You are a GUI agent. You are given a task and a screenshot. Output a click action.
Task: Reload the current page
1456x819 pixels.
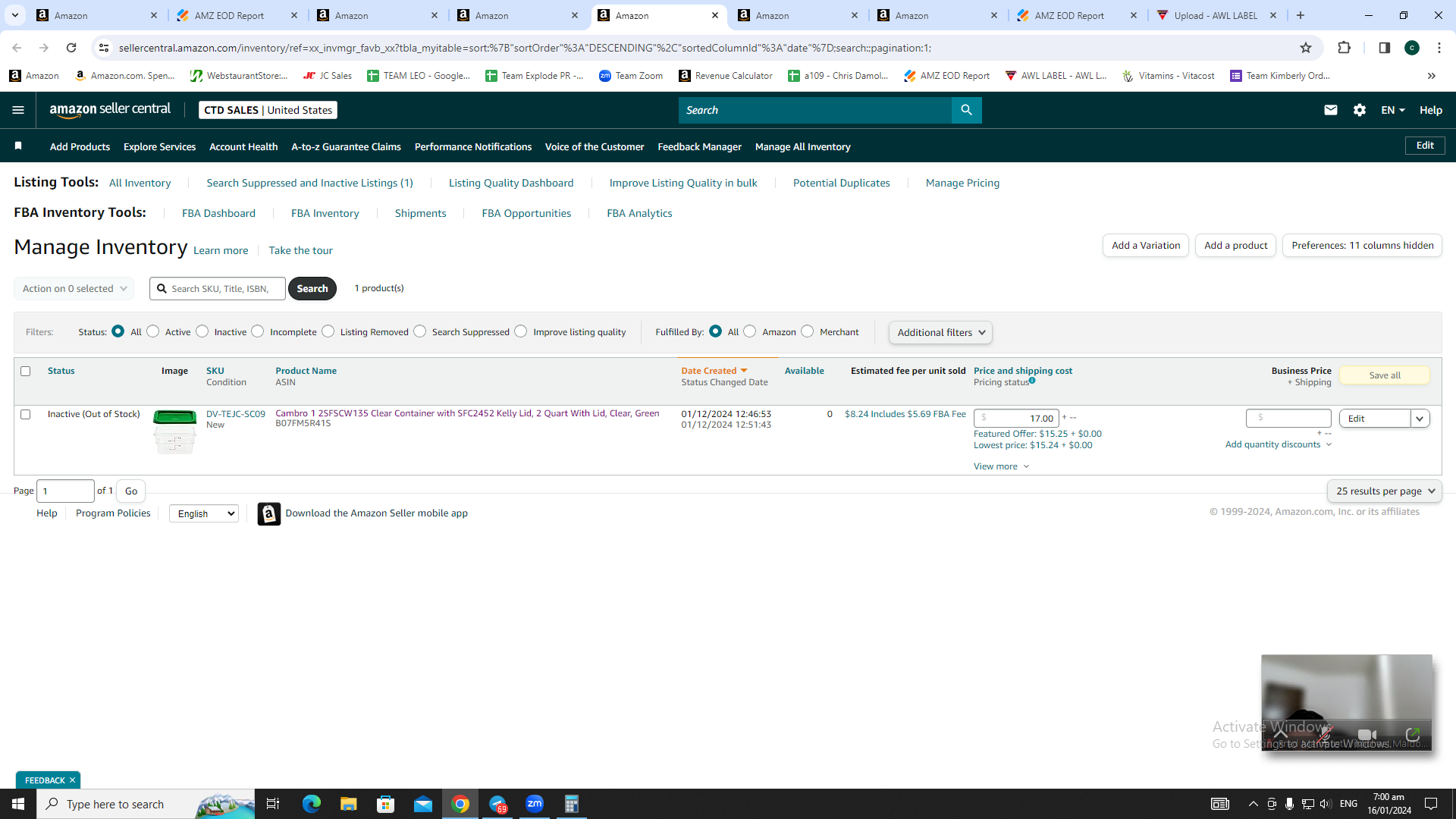click(71, 48)
